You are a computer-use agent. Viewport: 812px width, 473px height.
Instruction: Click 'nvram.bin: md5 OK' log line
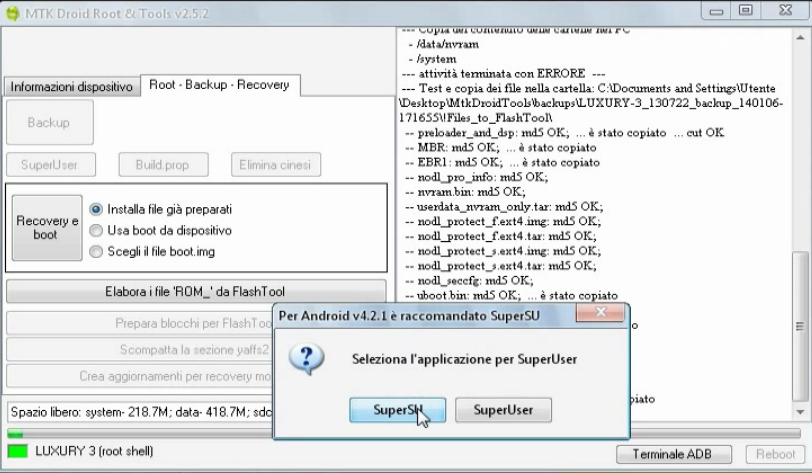[x=465, y=192]
